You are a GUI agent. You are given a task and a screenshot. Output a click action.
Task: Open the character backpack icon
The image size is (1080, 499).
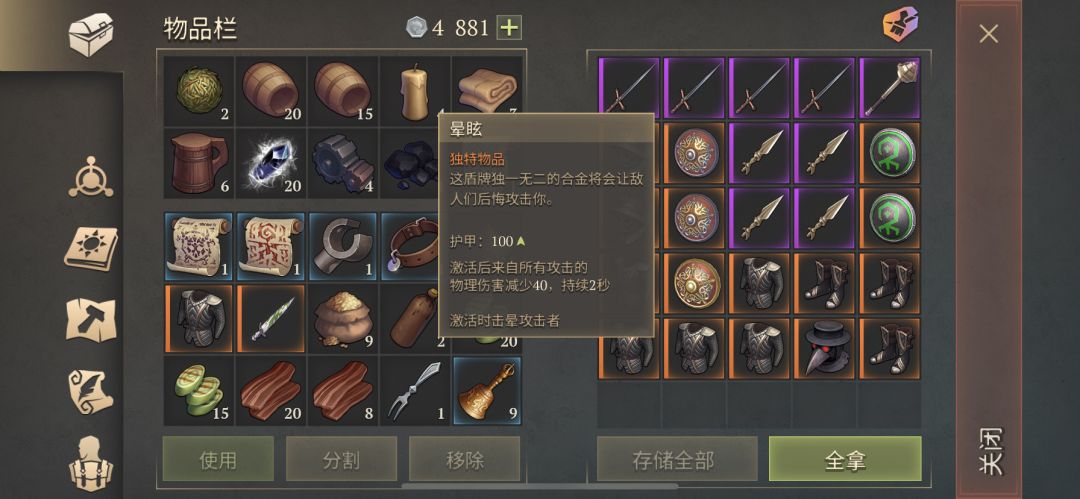(x=90, y=462)
